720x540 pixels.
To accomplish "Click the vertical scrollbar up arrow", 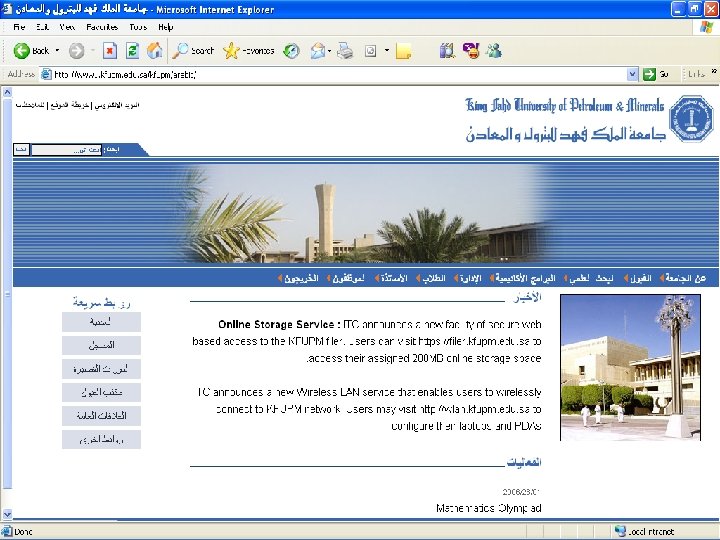I will tap(7, 92).
